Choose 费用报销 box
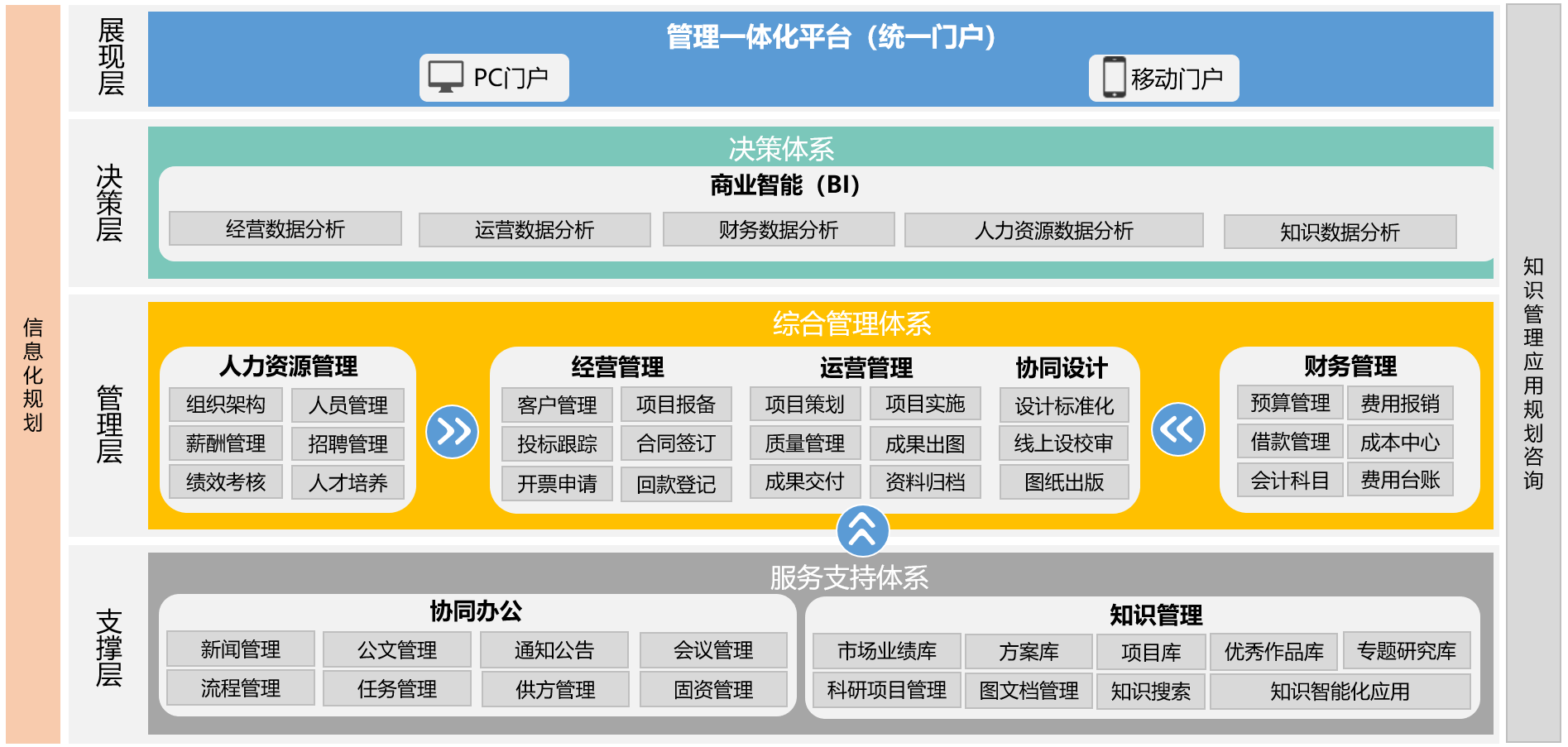Viewport: 1568px width, 747px height. (x=1400, y=404)
